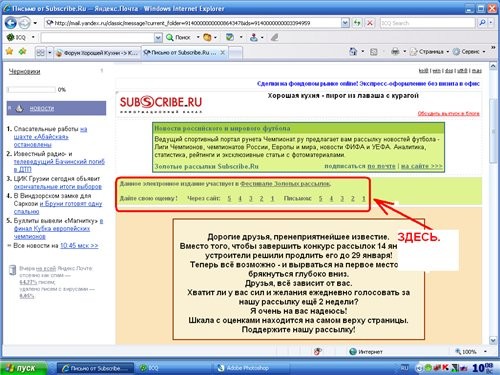This screenshot has height=375, width=500.
Task: Rate 3 in the Через сайт row
Action: click(251, 198)
